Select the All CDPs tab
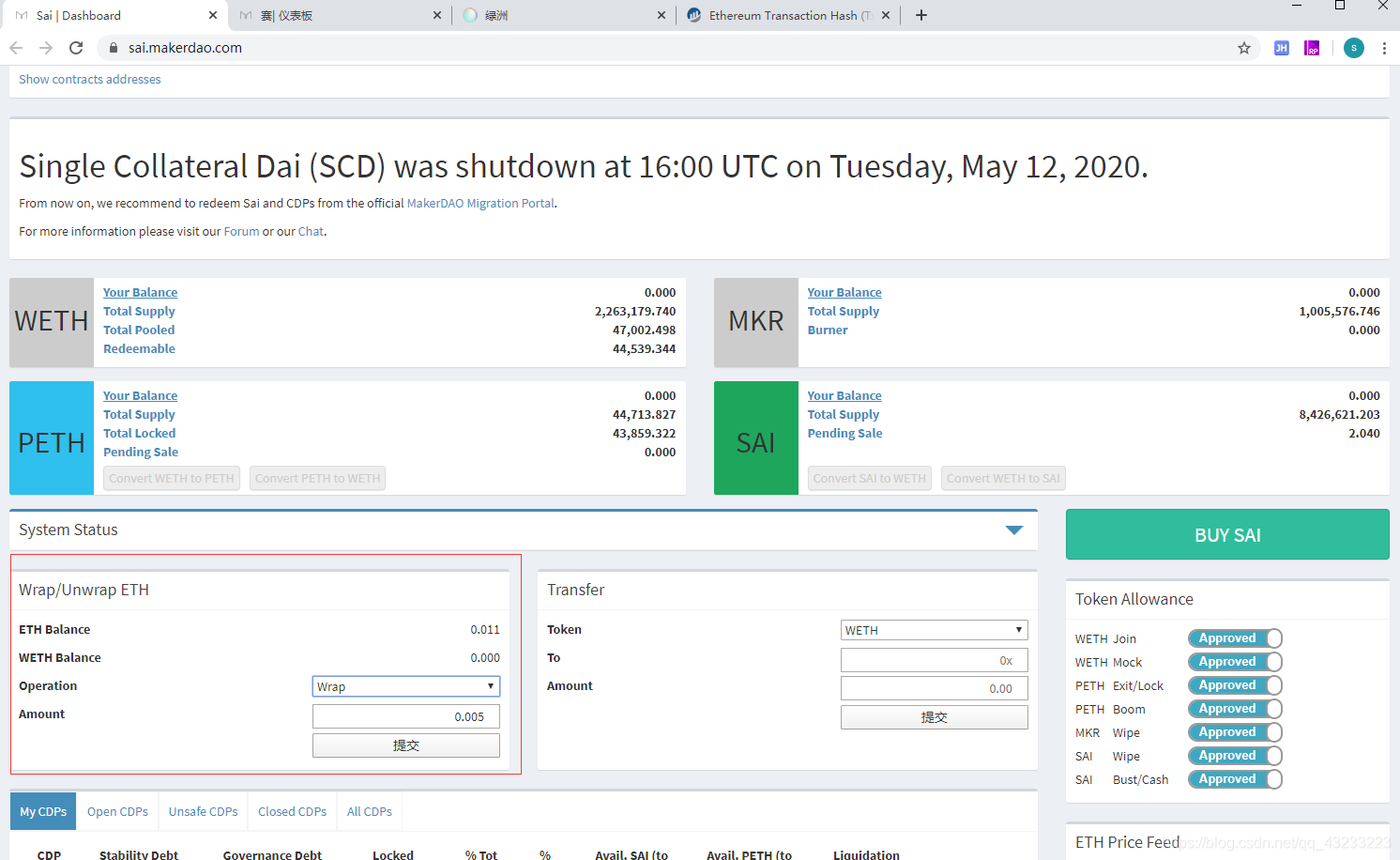Screen dimensions: 1400x860 point(370,811)
